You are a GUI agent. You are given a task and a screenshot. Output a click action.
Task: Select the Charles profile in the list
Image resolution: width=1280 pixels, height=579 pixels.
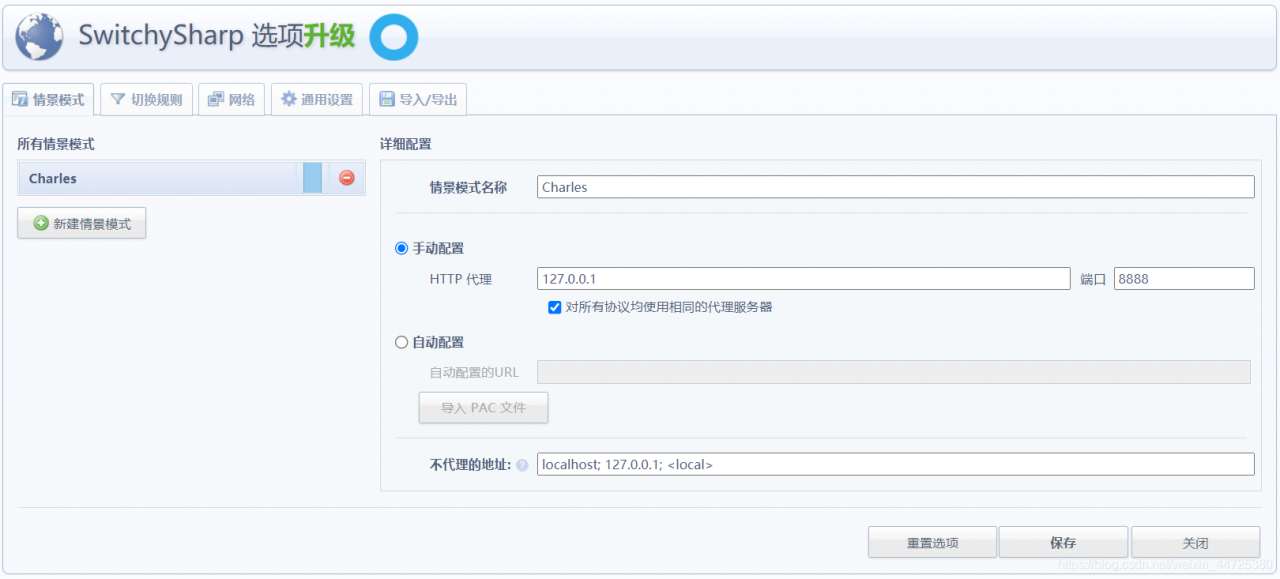coord(160,178)
